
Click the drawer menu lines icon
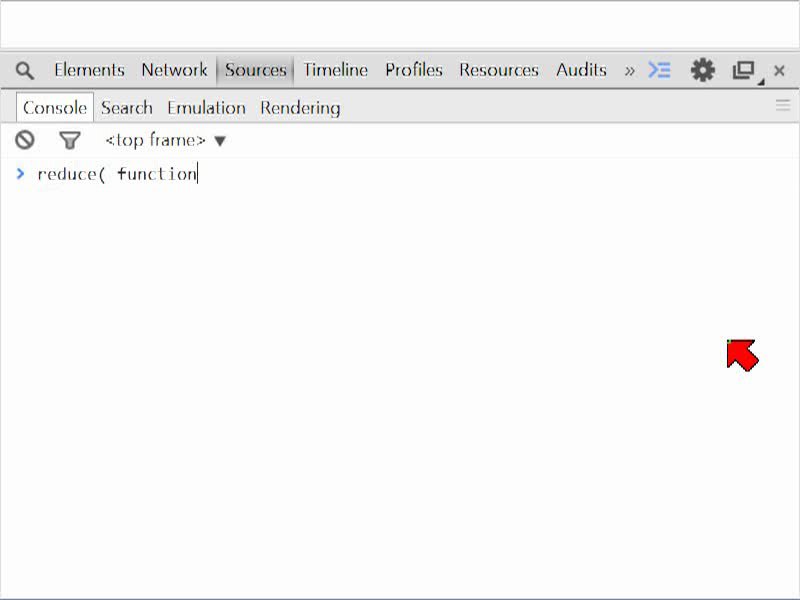[783, 106]
